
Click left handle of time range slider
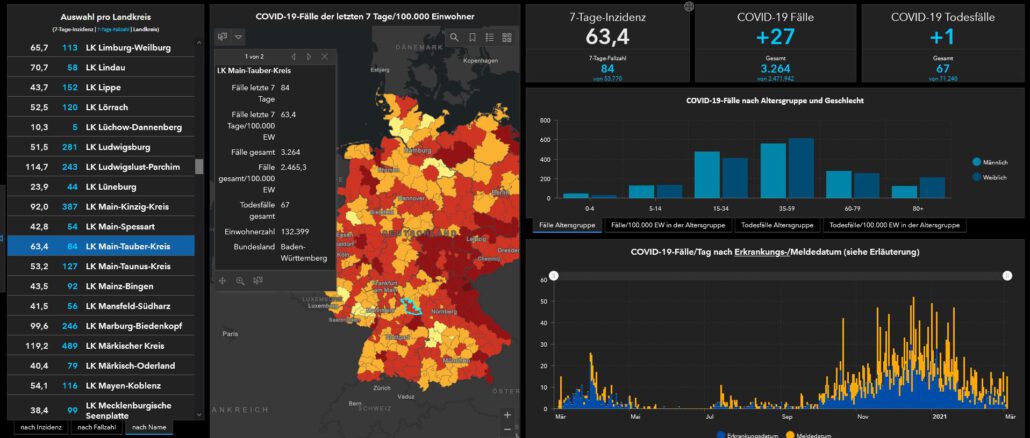[x=554, y=276]
